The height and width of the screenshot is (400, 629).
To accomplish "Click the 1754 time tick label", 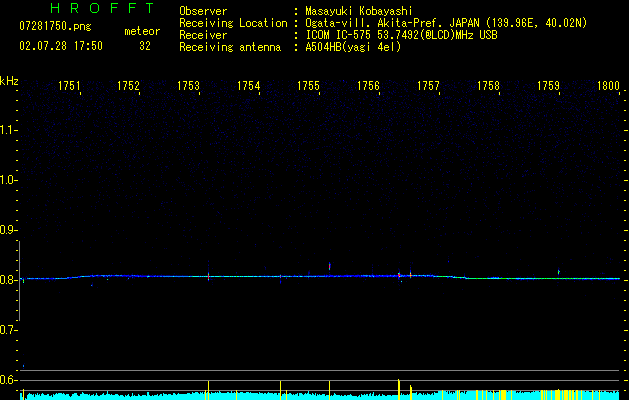I will 248,86.
